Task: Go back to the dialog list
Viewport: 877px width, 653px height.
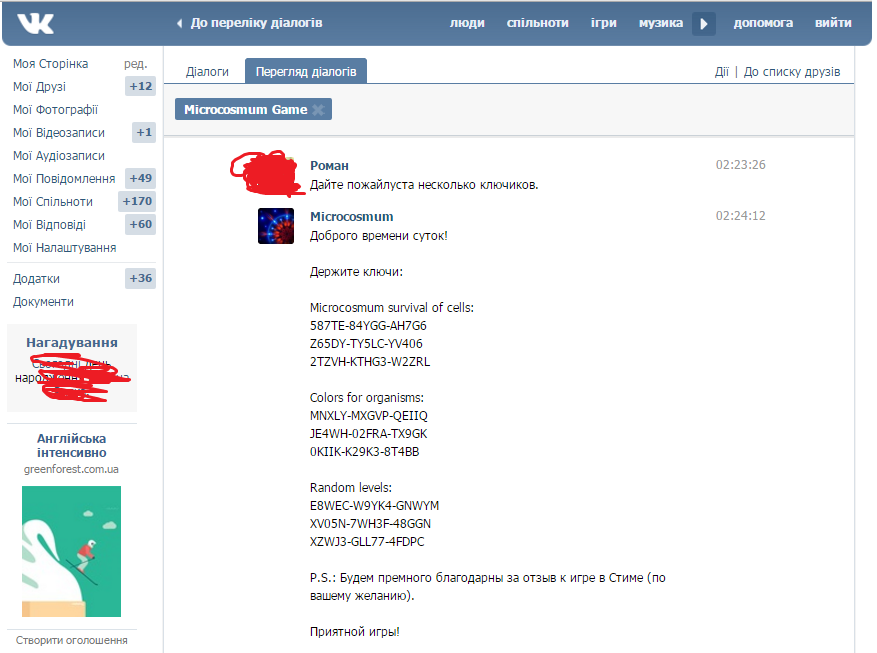Action: tap(249, 23)
